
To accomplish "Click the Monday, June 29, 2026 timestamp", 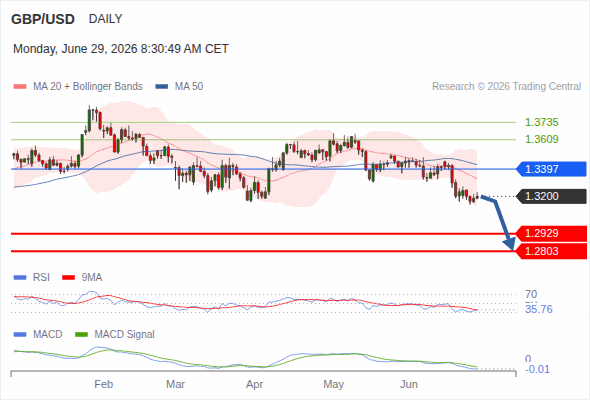I will click(121, 49).
